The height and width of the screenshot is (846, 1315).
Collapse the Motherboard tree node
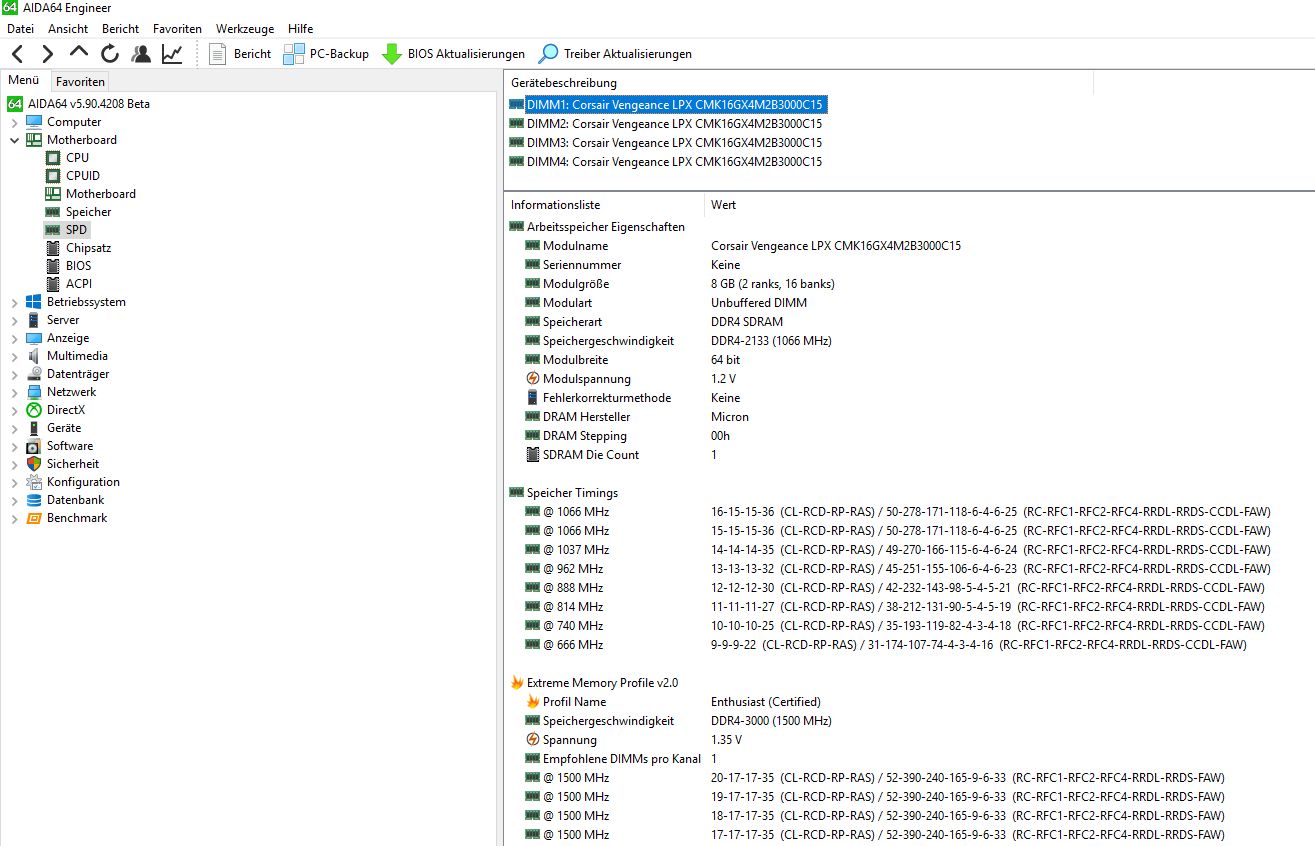(x=14, y=140)
